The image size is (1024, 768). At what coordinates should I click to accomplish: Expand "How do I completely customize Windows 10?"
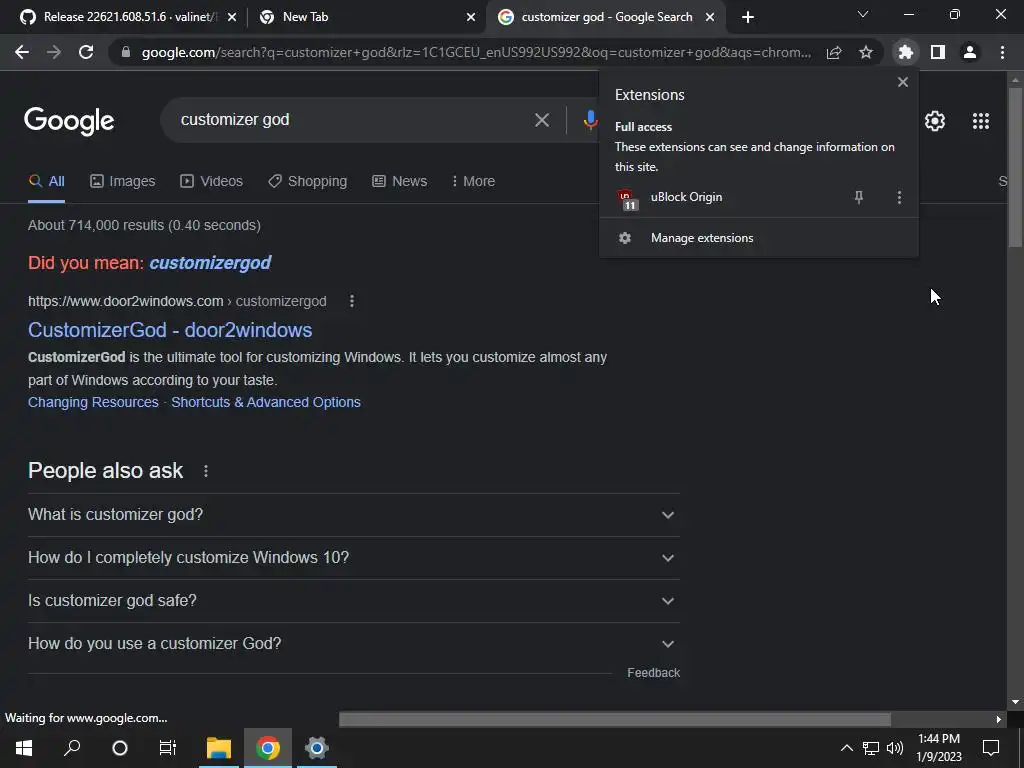pyautogui.click(x=353, y=558)
